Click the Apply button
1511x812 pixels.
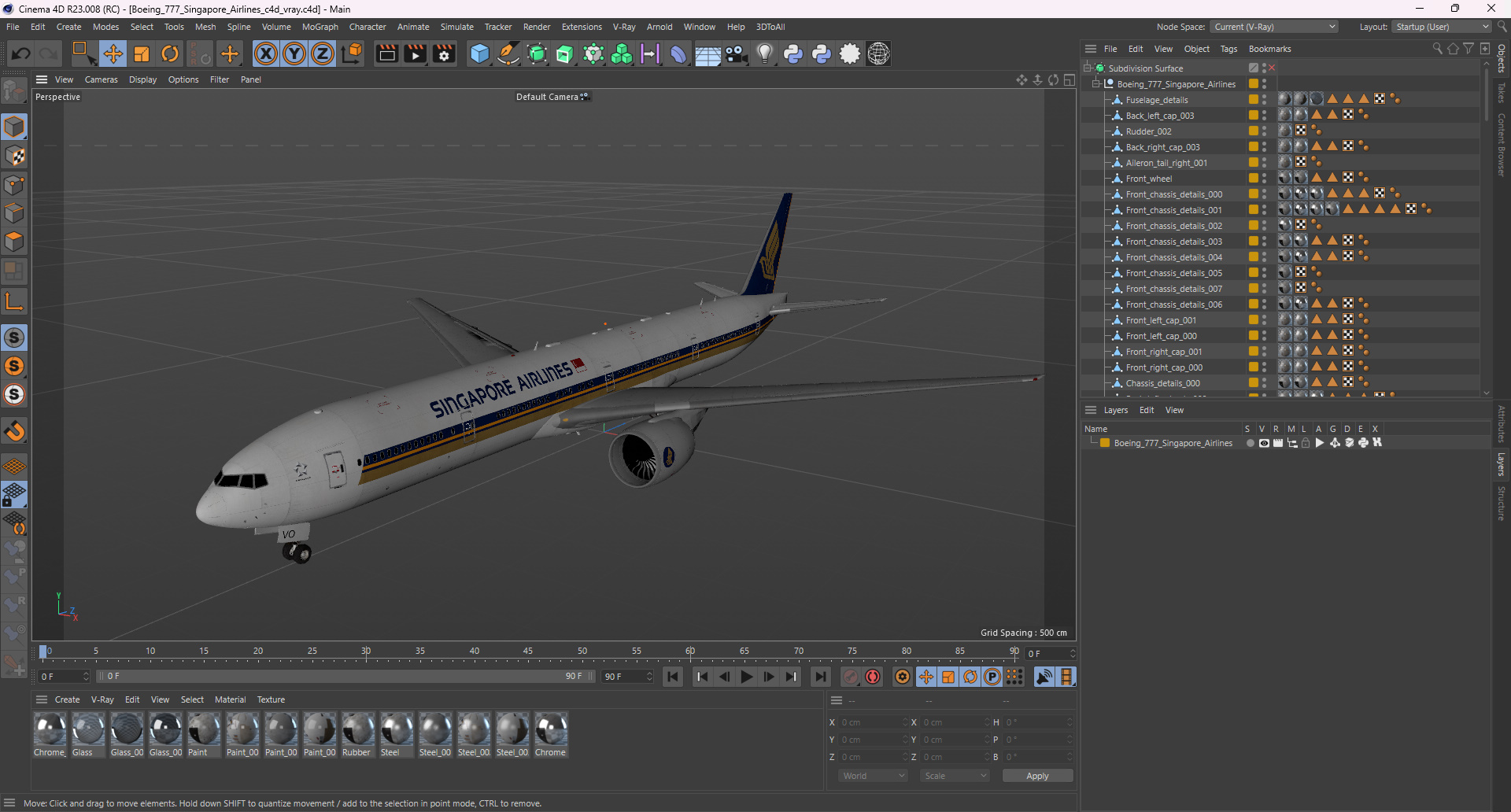click(x=1037, y=776)
